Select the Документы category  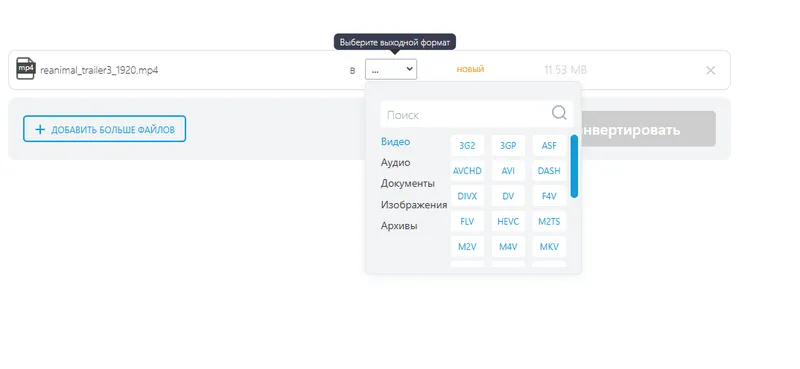click(408, 183)
